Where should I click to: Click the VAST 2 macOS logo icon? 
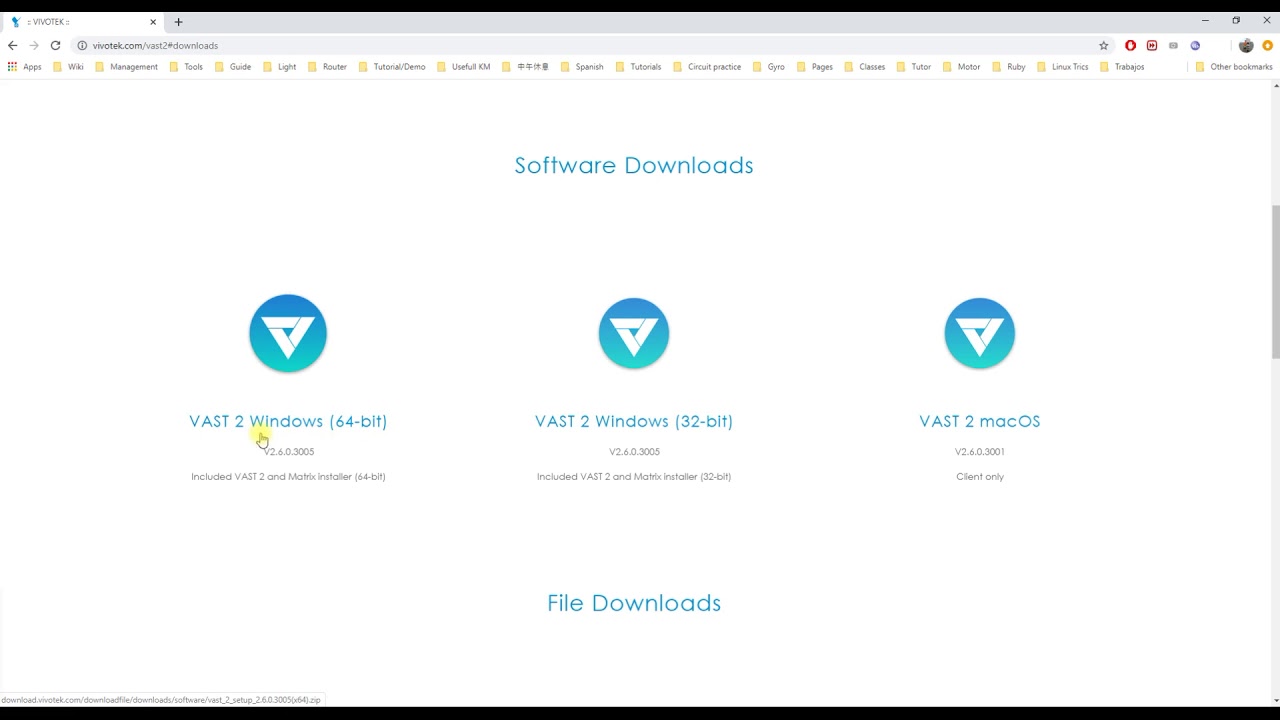point(980,333)
